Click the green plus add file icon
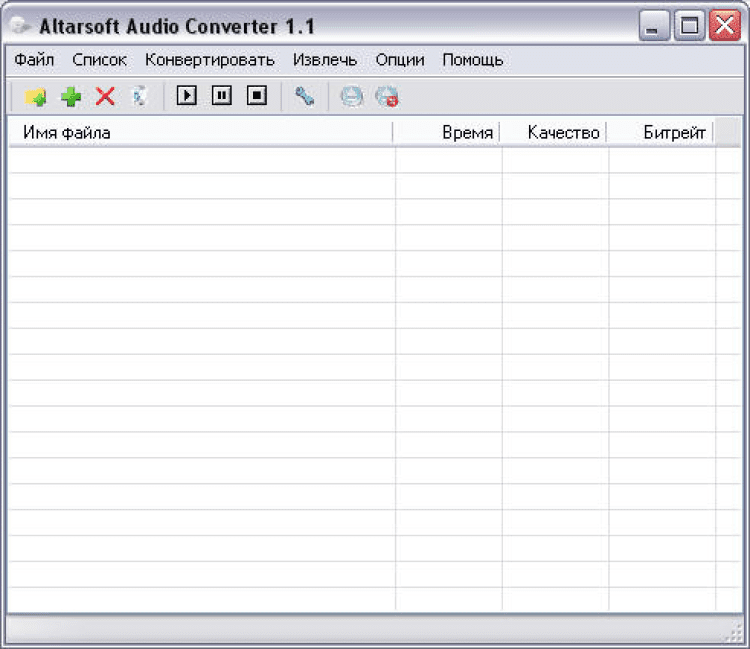750x649 pixels. pyautogui.click(x=71, y=97)
